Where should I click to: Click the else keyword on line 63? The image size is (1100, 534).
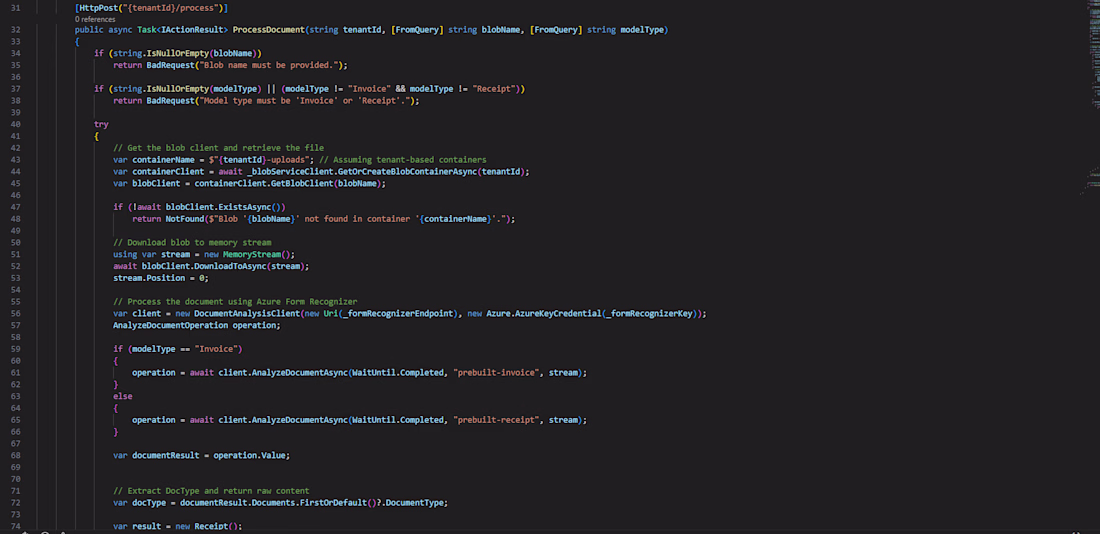[x=122, y=396]
